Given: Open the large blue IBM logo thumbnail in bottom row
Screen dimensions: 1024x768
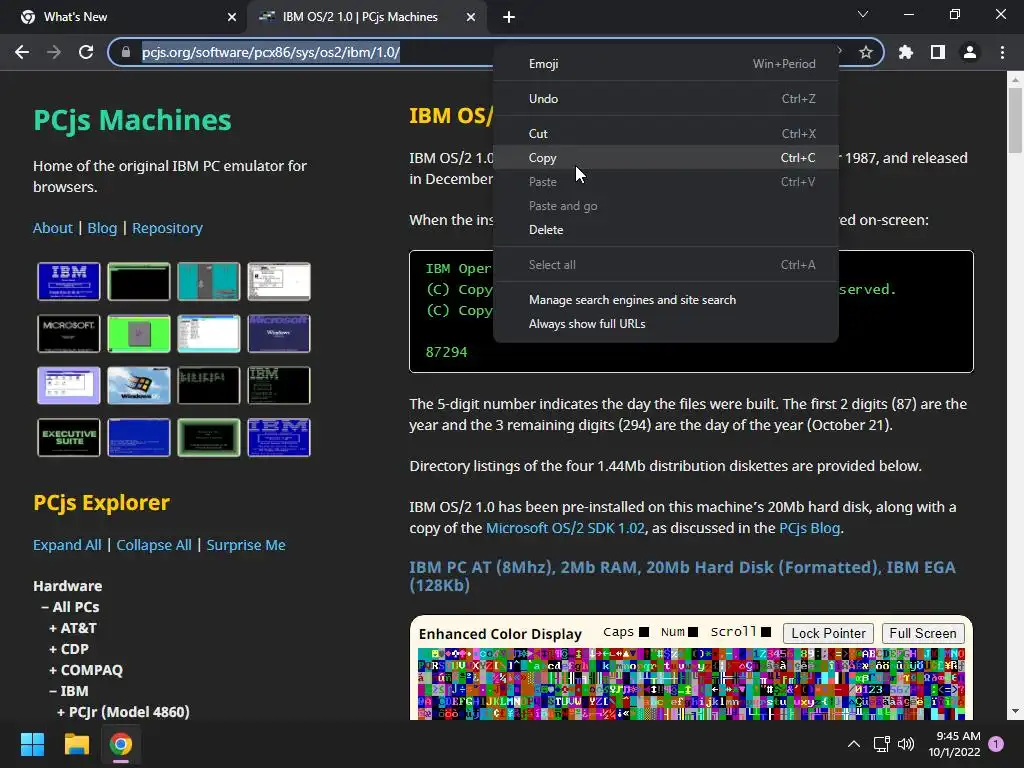Looking at the screenshot, I should [279, 438].
